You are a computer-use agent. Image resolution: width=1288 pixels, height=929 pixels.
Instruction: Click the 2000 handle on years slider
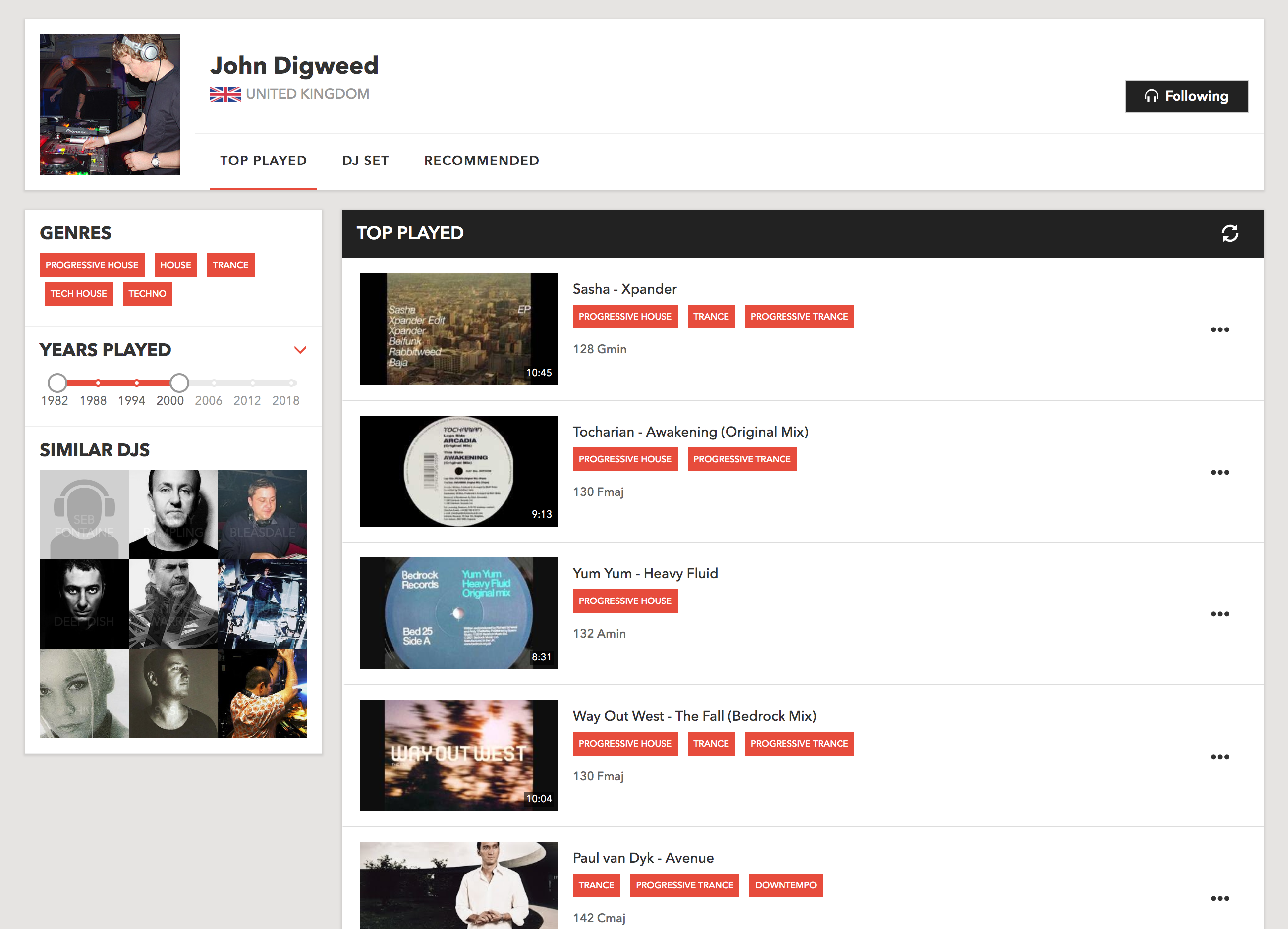[179, 383]
